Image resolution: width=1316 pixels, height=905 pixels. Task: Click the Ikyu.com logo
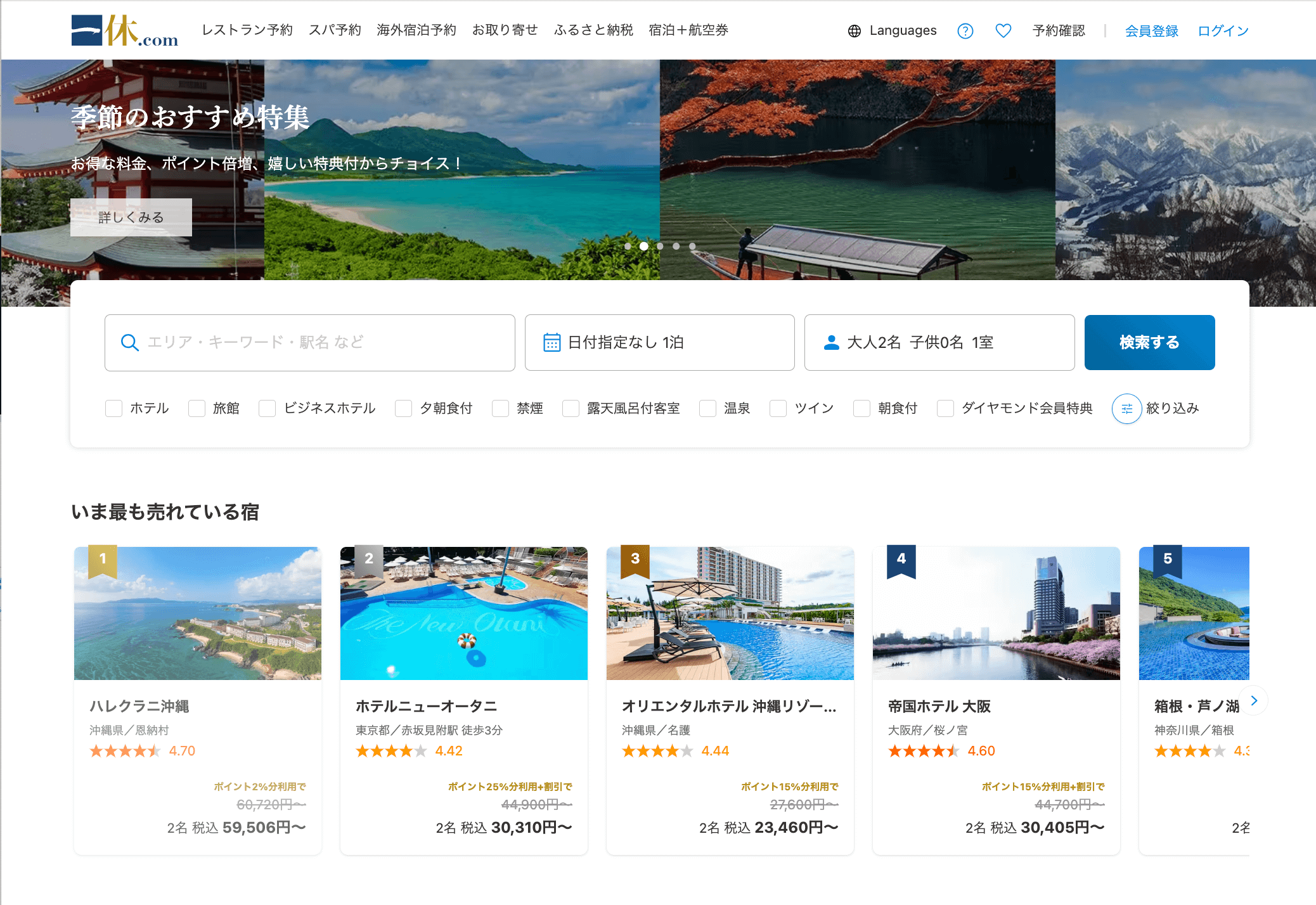coord(124,30)
